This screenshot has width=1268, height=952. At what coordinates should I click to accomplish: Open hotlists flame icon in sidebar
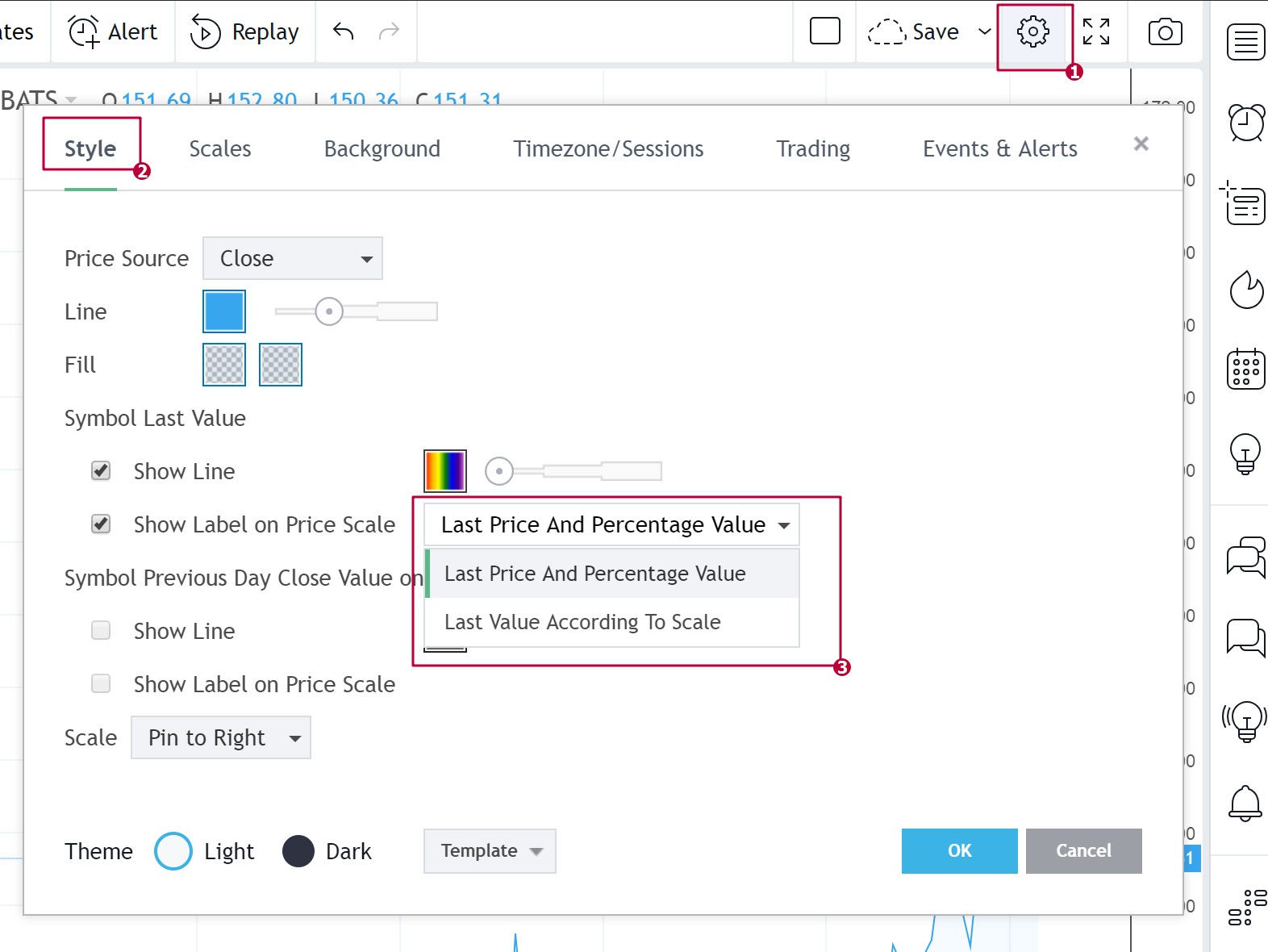1246,290
